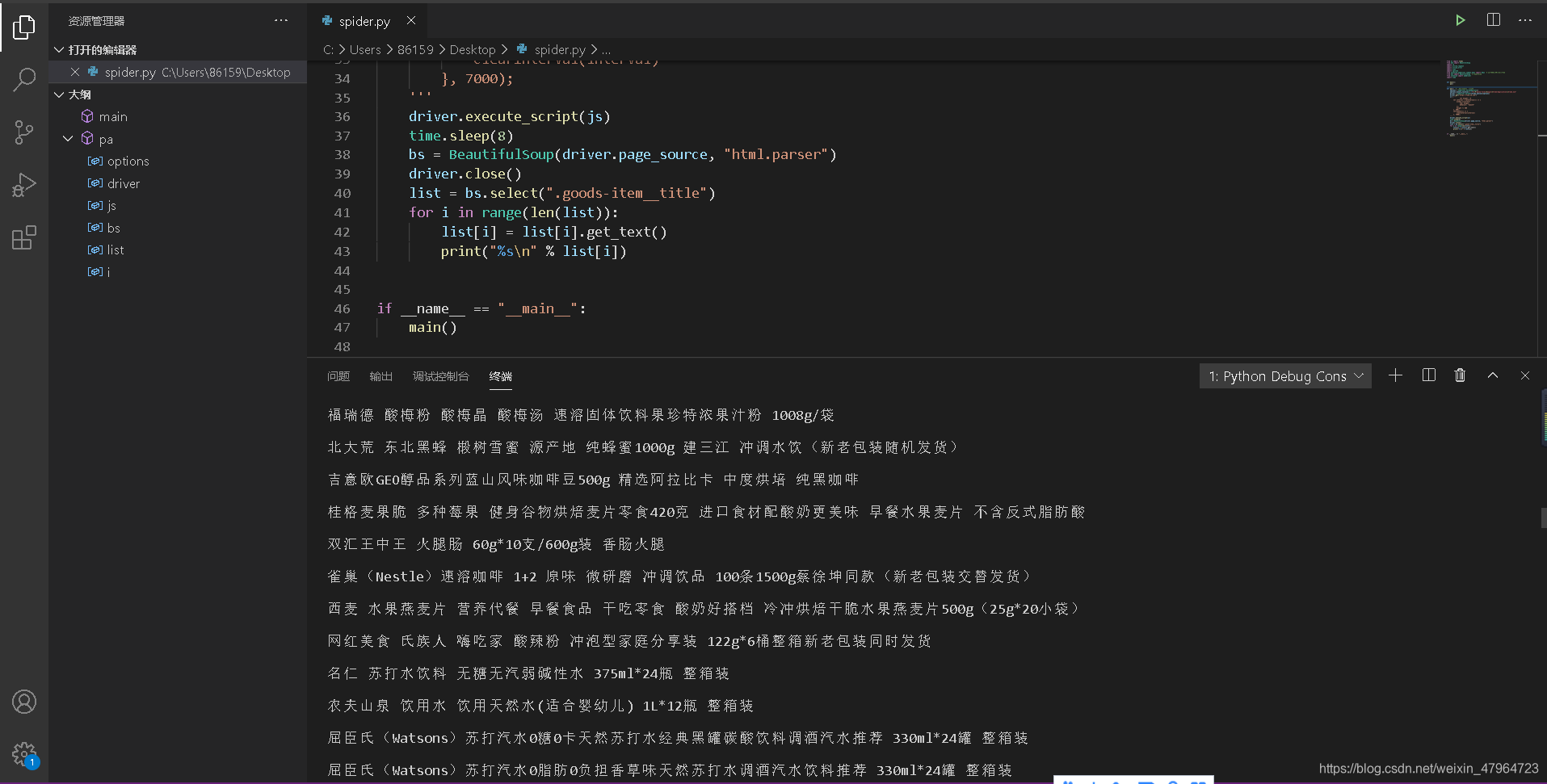Click the 资源管理器 explorer title

point(96,21)
